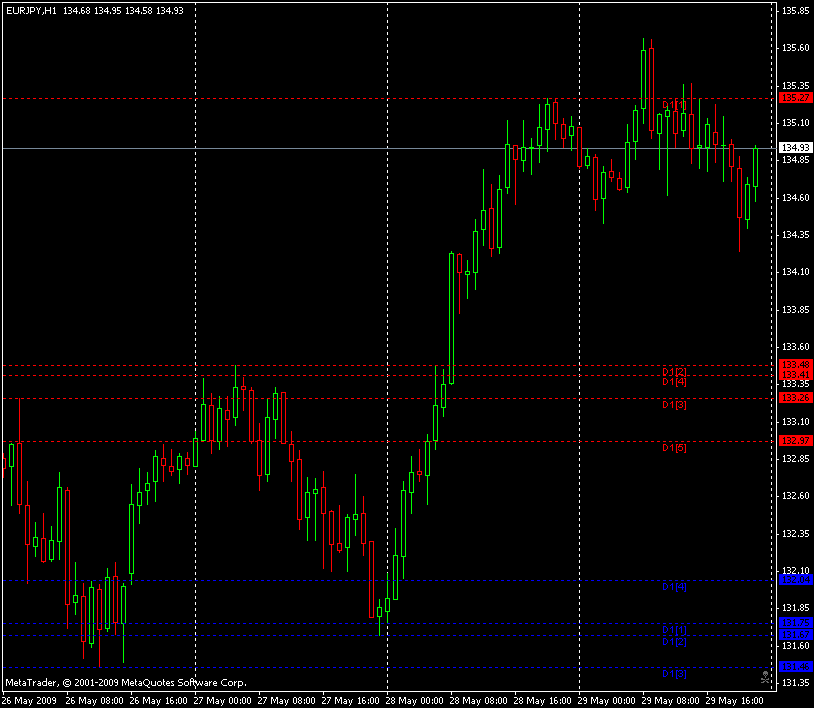Click the red D1[3] line label
Viewport: 814px width, 708px height.
pos(674,404)
